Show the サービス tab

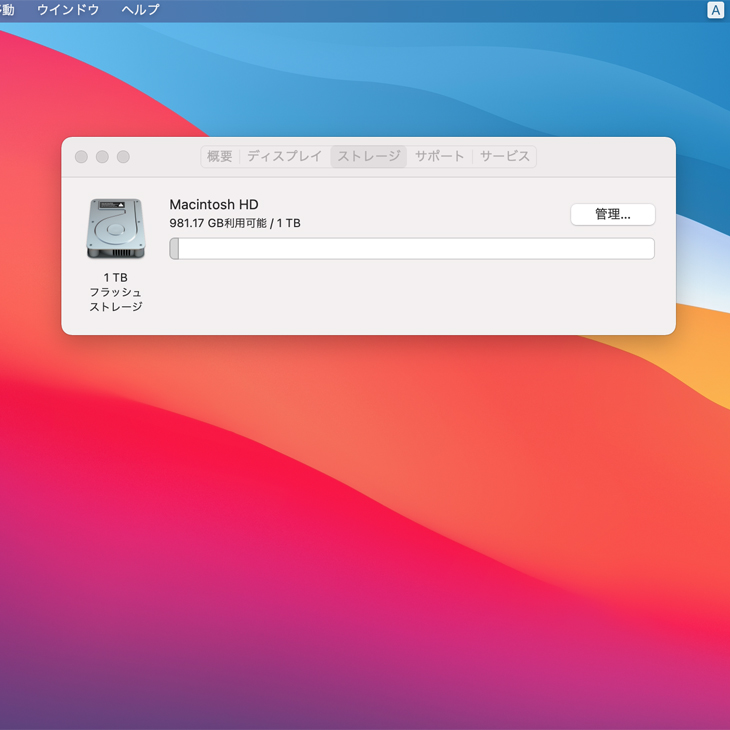(505, 157)
